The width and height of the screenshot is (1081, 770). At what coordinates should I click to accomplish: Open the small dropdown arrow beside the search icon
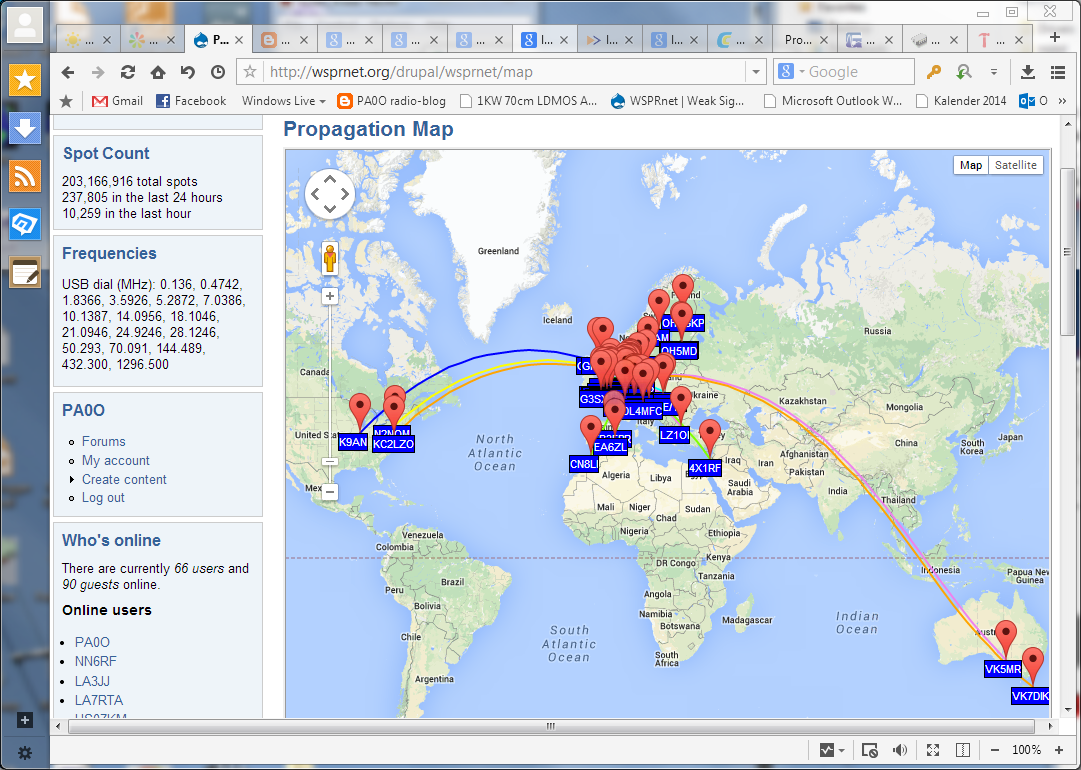point(993,72)
